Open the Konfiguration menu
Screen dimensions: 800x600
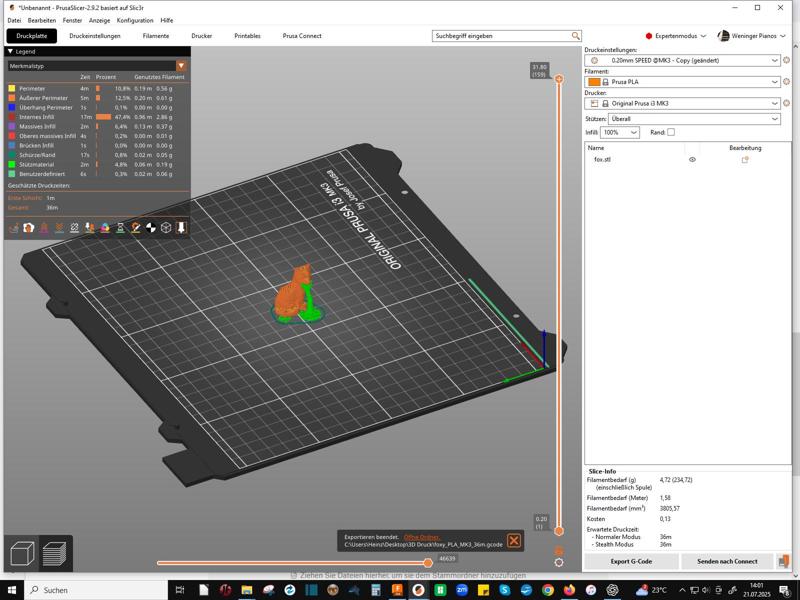point(135,20)
